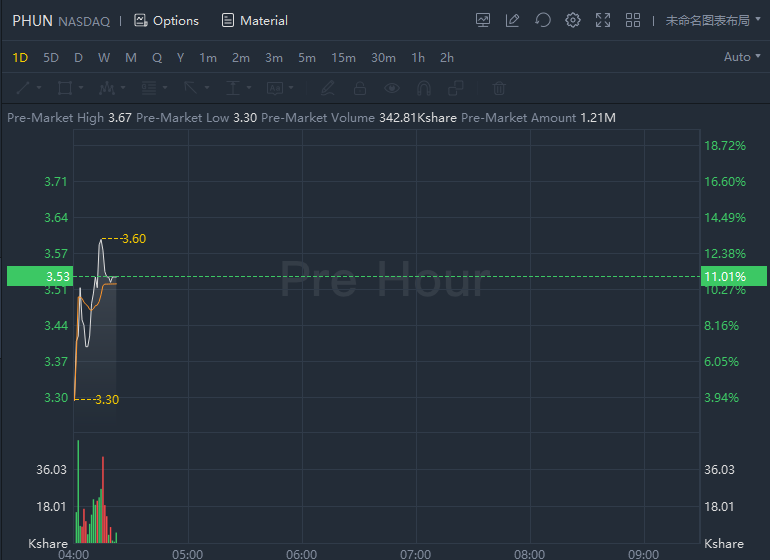Select the W weekly timeframe
The height and width of the screenshot is (560, 770).
104,58
